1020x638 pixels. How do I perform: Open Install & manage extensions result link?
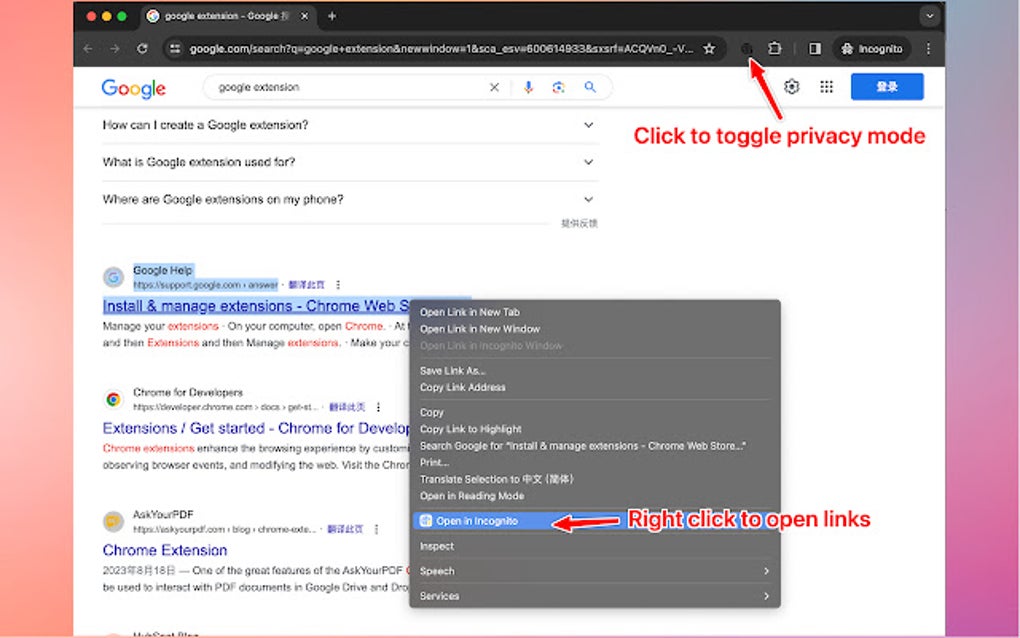coord(256,306)
